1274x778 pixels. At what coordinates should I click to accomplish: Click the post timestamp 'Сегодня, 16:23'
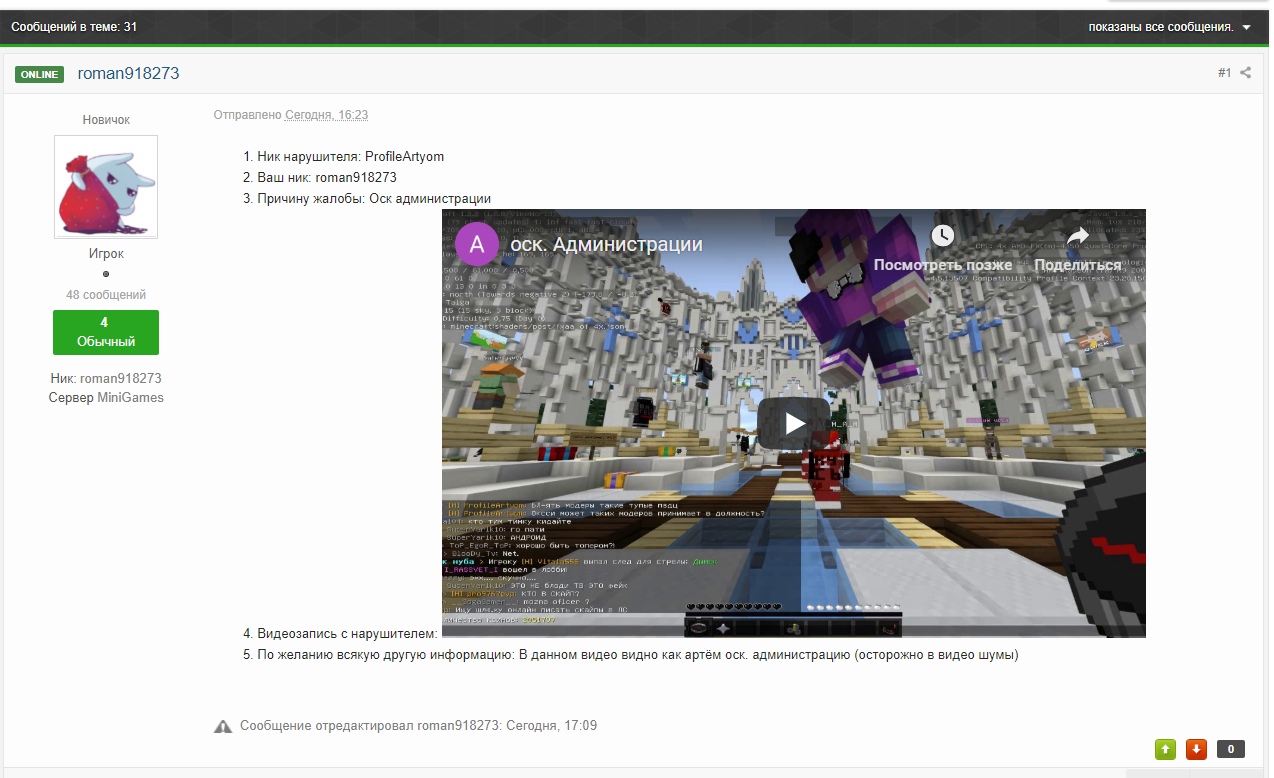pos(326,115)
